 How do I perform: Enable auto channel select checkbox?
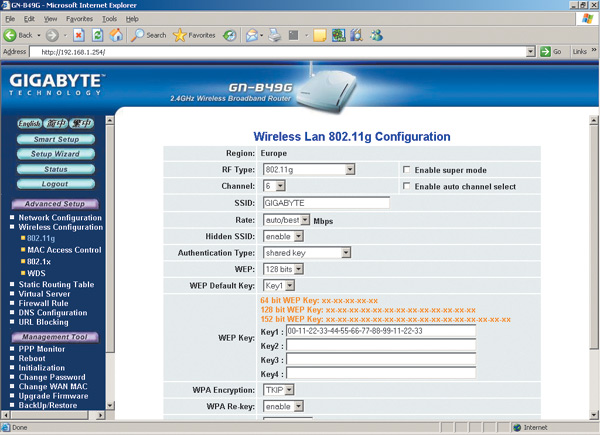406,186
